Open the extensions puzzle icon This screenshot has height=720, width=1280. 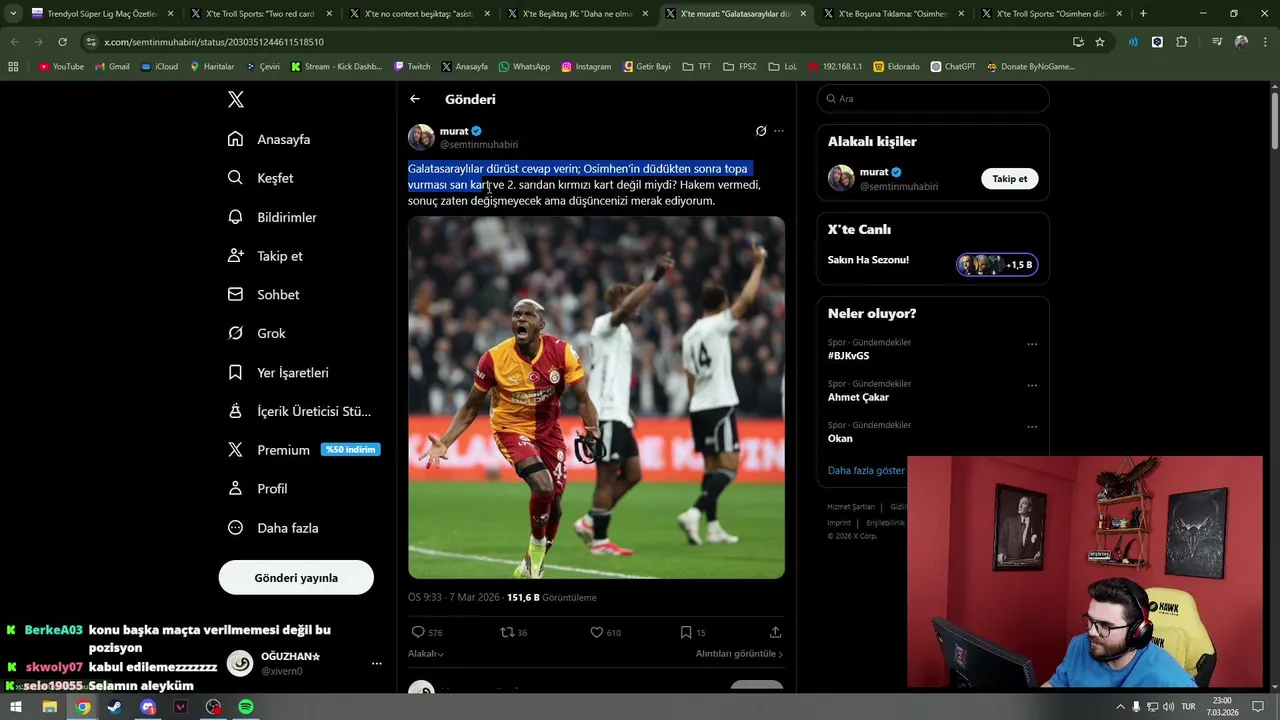click(x=1182, y=42)
